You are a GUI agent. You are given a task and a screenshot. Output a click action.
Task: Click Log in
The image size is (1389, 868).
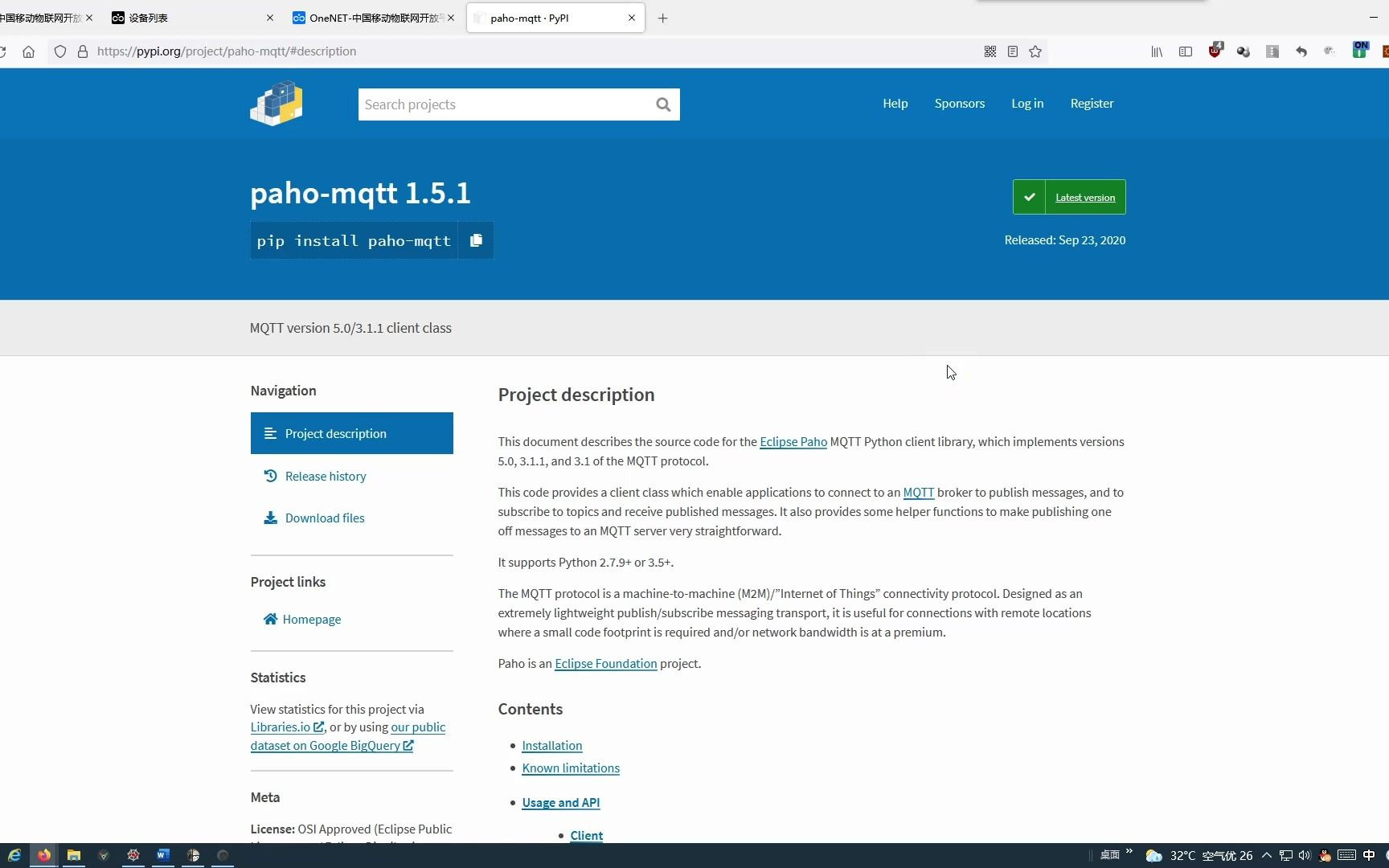tap(1027, 104)
